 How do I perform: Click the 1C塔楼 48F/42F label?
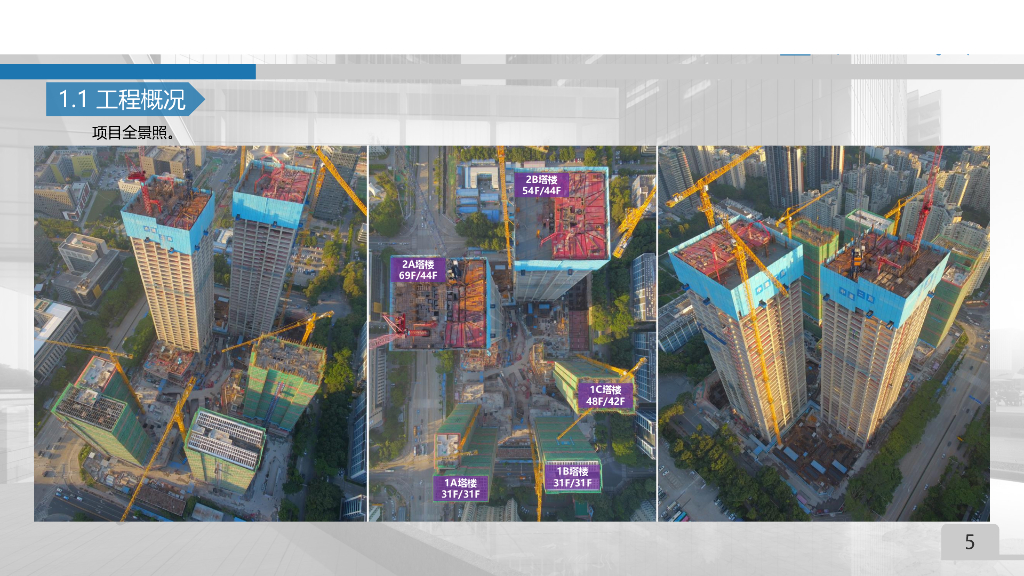[x=605, y=396]
